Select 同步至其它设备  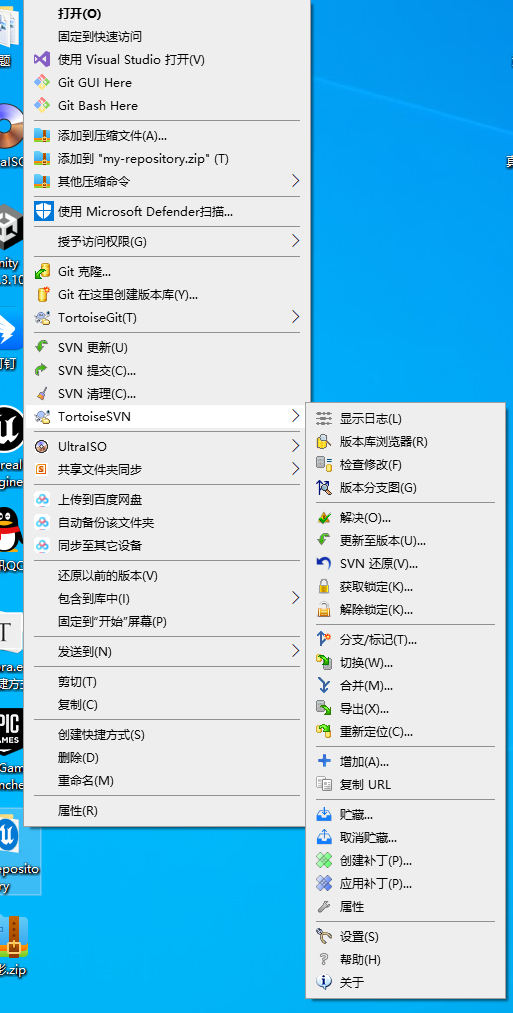[167, 546]
